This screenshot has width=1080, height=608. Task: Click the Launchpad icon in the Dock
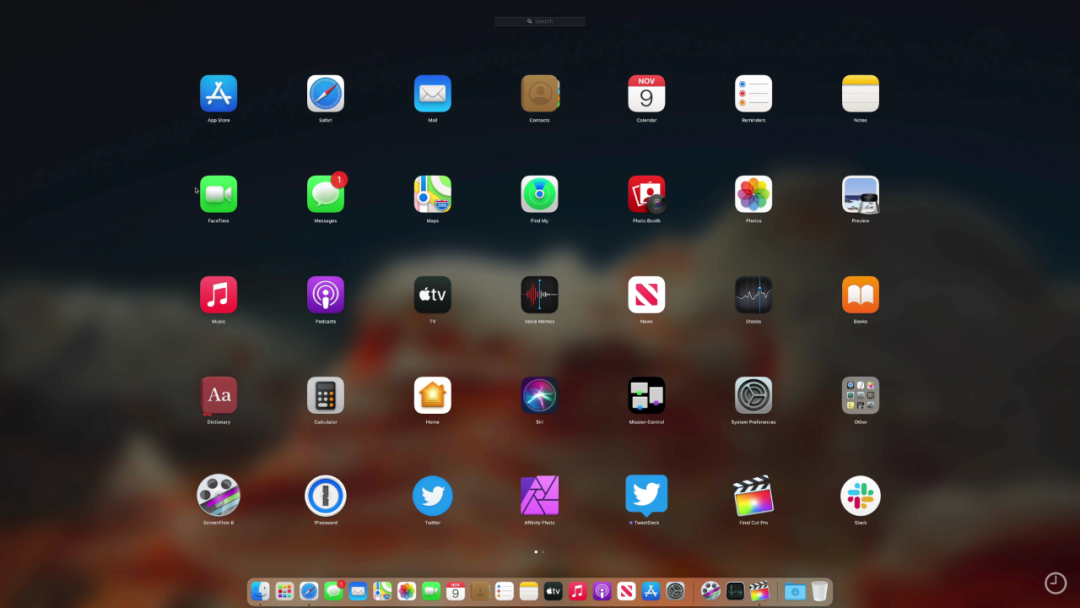point(284,591)
